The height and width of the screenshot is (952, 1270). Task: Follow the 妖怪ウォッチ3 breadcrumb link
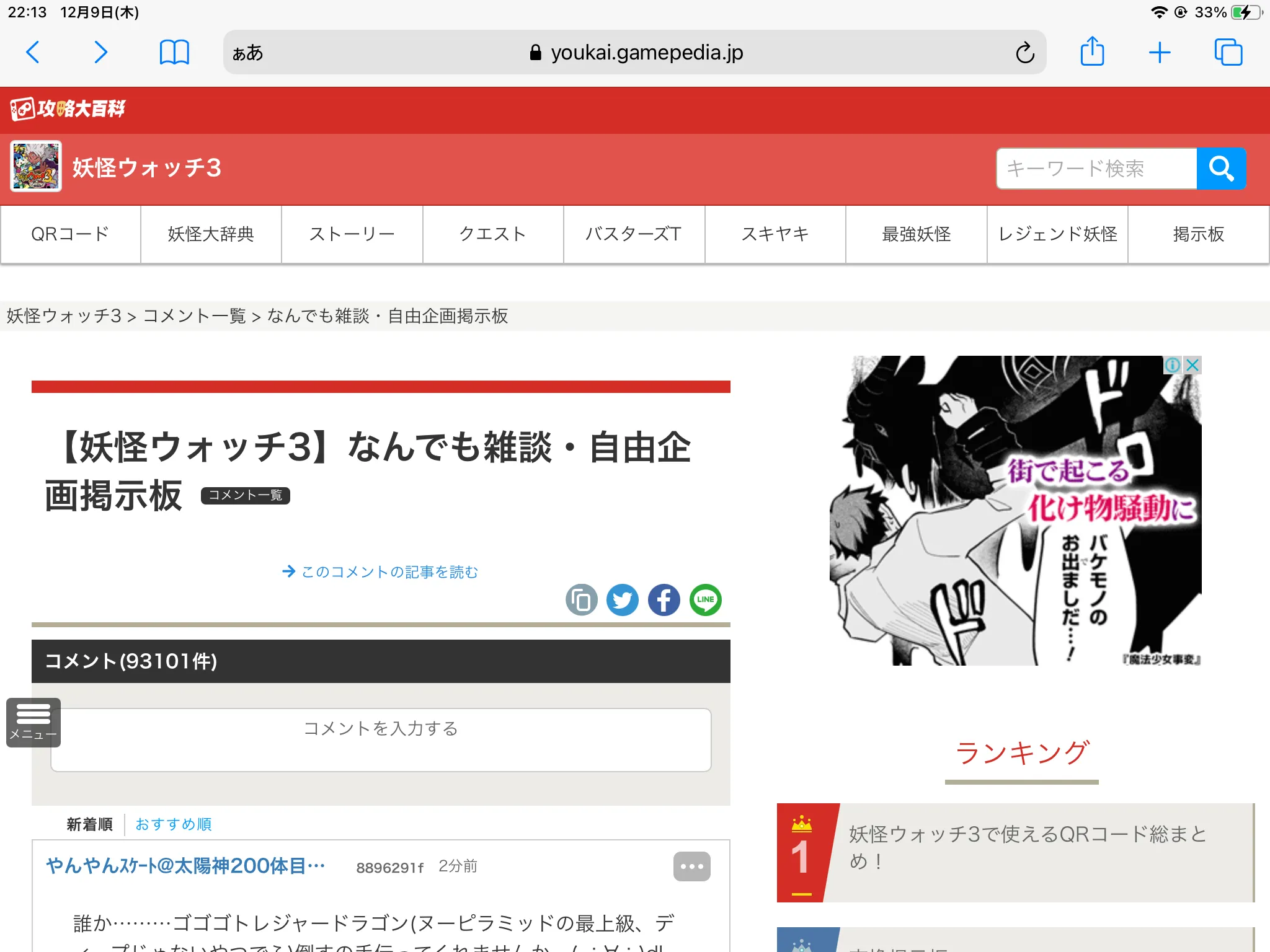click(x=64, y=316)
